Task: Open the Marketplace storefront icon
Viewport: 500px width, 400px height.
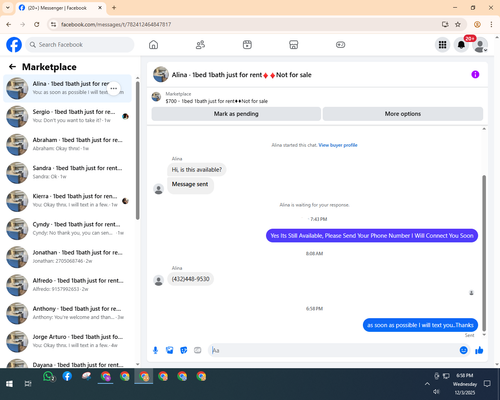Action: 294,45
